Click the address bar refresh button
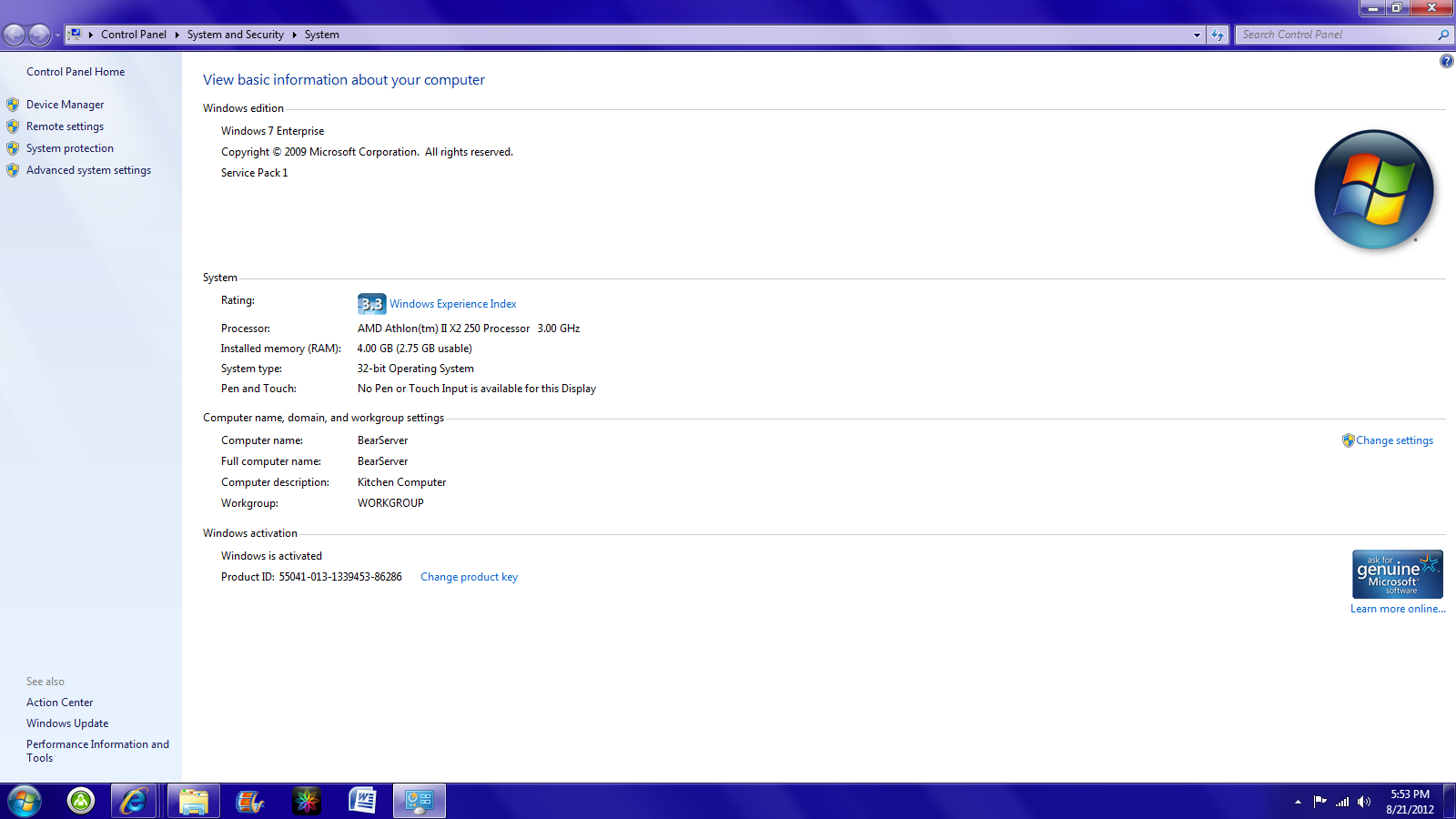 coord(1218,35)
